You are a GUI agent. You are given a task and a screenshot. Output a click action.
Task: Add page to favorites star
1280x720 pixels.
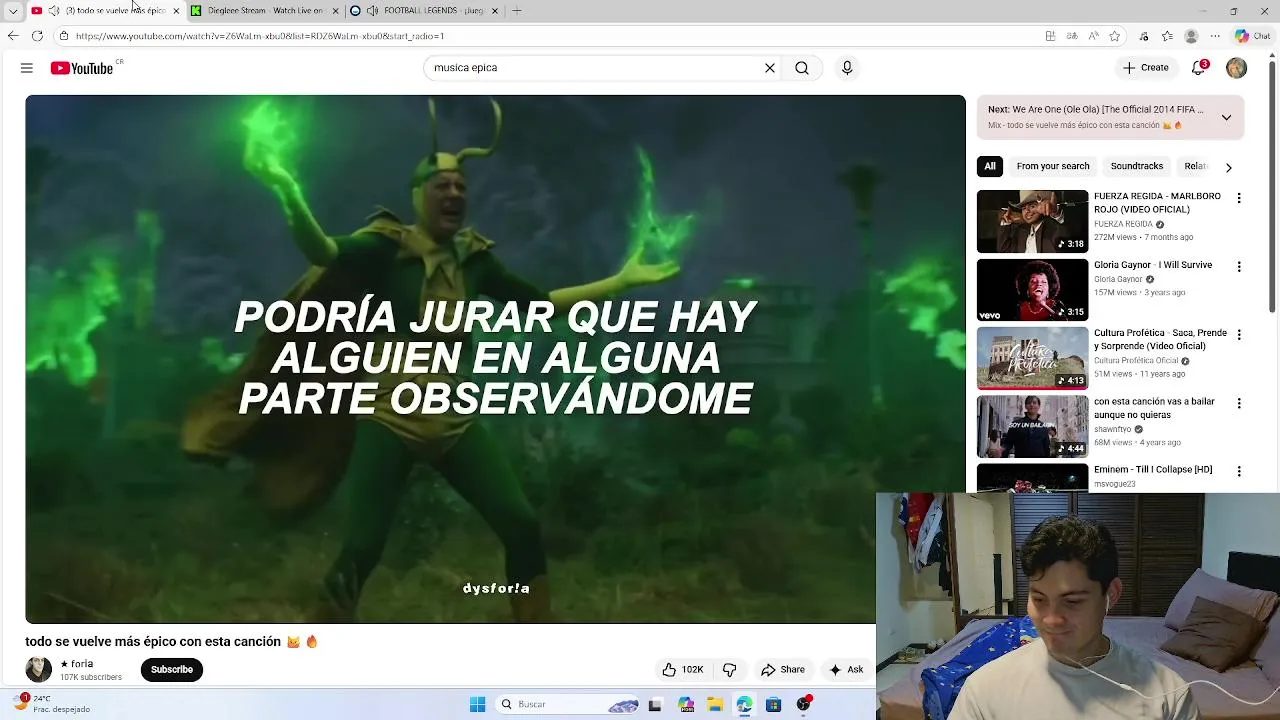[x=1115, y=36]
